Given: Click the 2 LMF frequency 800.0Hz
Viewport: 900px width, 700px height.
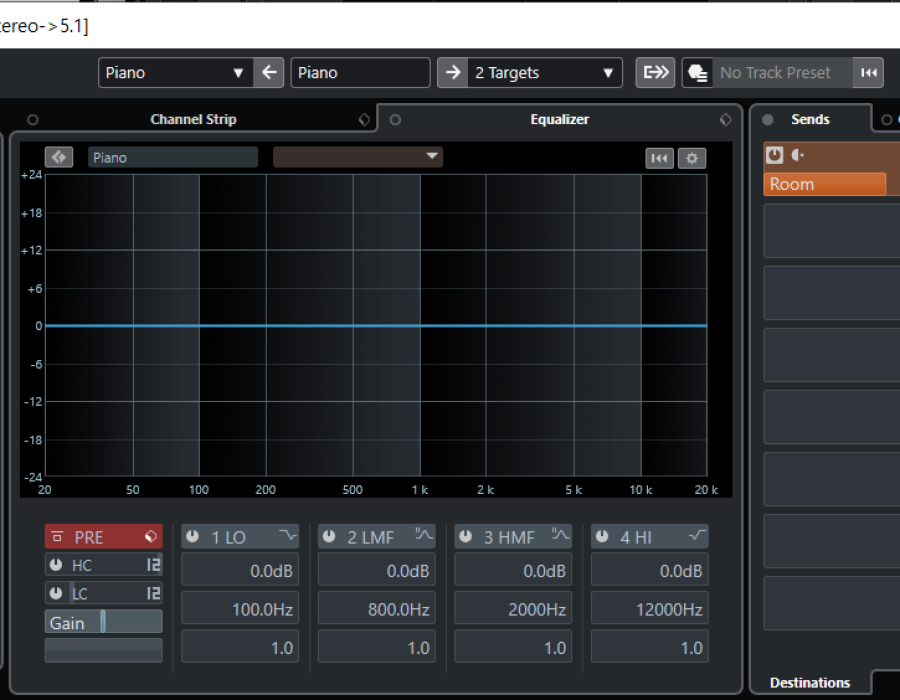Looking at the screenshot, I should tap(377, 608).
